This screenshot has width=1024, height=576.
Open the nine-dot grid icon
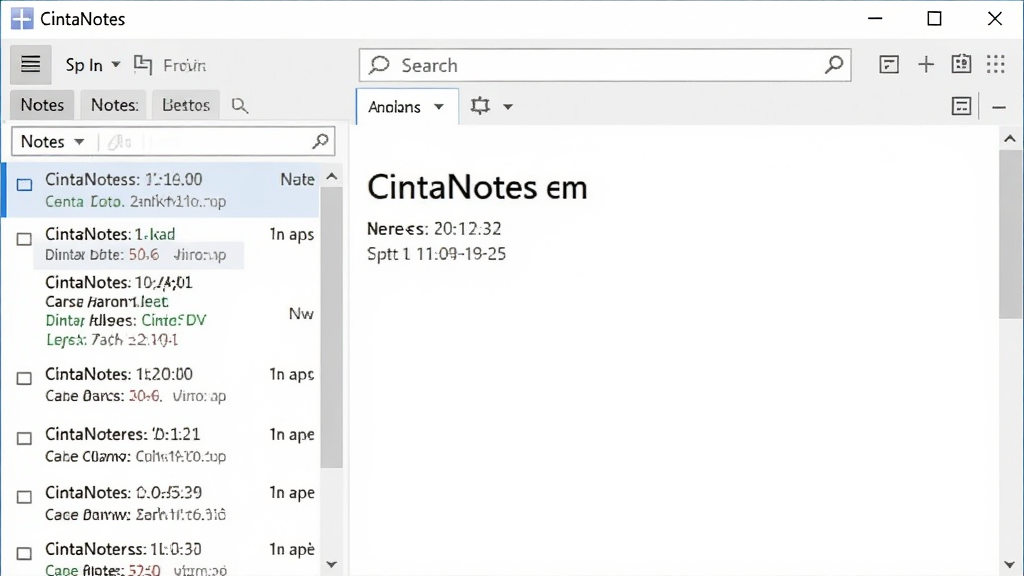(996, 64)
